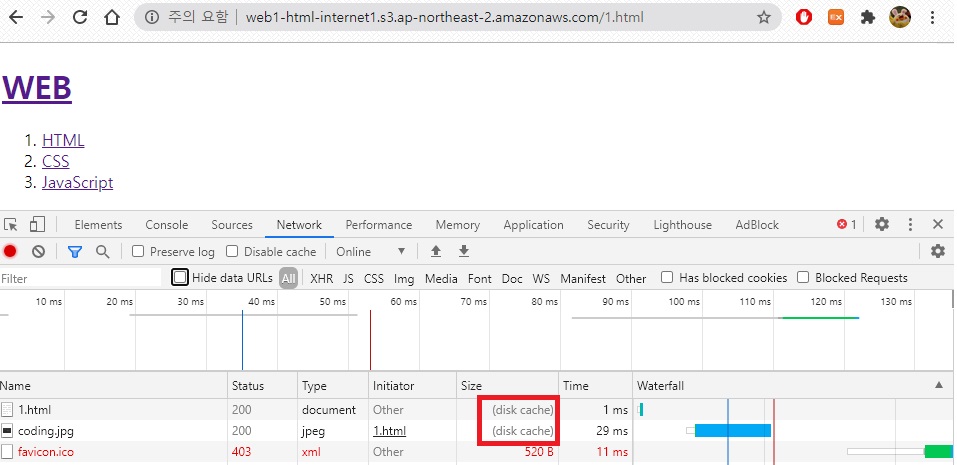Select the favicon.ico request row
The width and height of the screenshot is (957, 465).
(478, 452)
